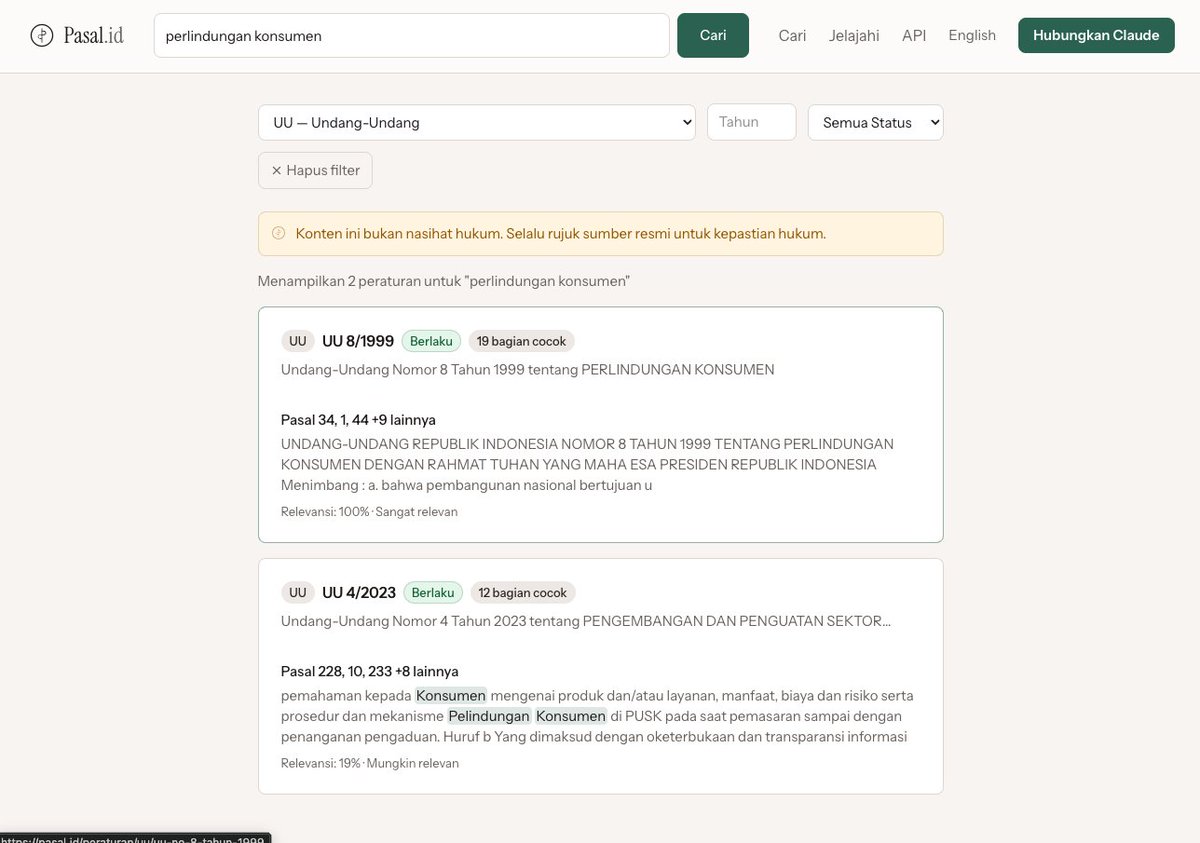Open the UU 4/2023 result title
The width and height of the screenshot is (1200, 843).
(359, 592)
